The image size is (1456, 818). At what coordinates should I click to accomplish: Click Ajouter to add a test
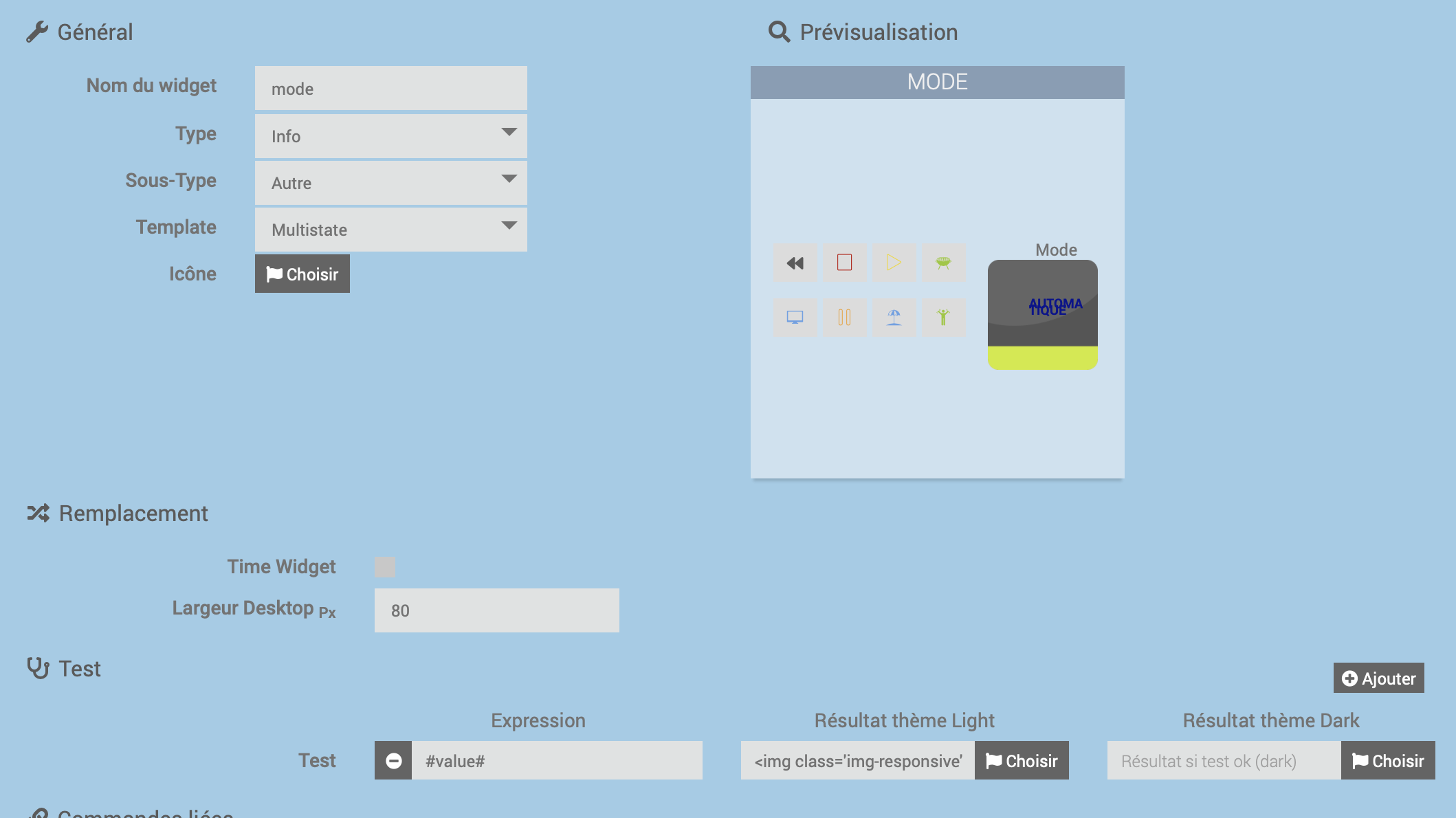(1378, 678)
